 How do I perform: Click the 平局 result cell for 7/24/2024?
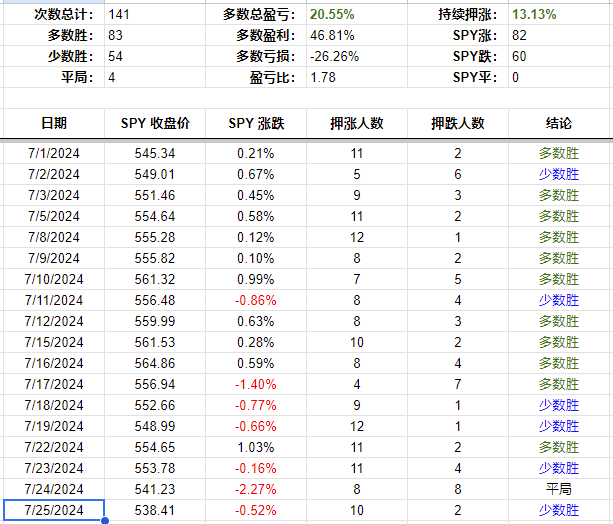click(x=559, y=489)
